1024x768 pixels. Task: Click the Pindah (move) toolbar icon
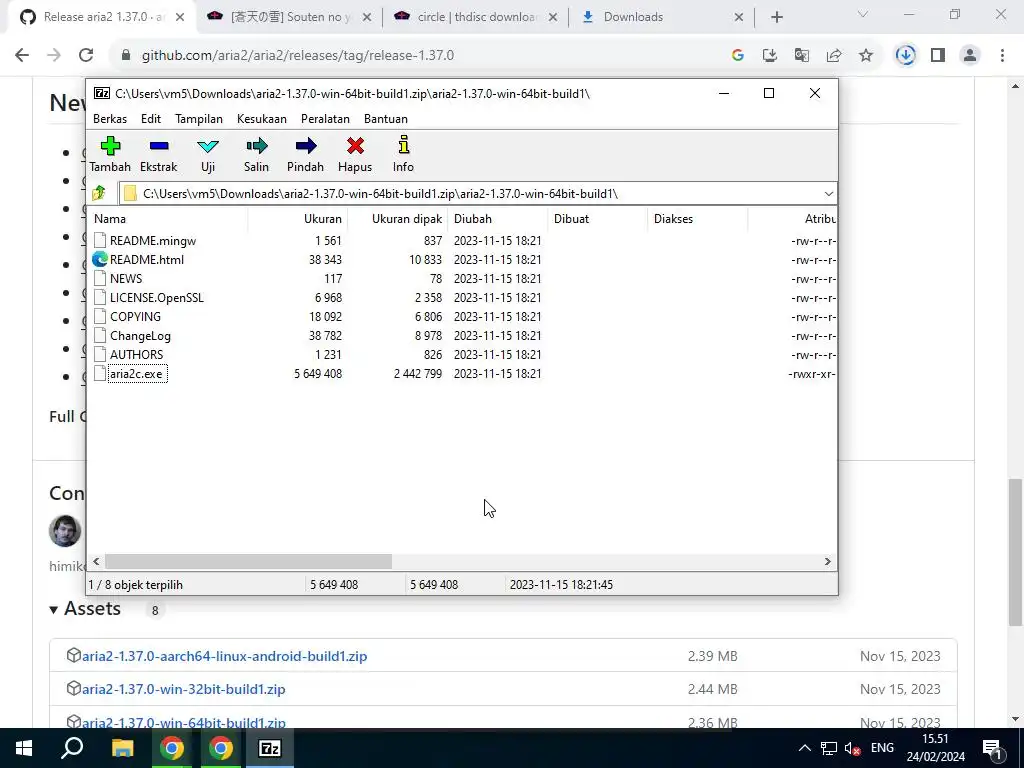click(306, 146)
